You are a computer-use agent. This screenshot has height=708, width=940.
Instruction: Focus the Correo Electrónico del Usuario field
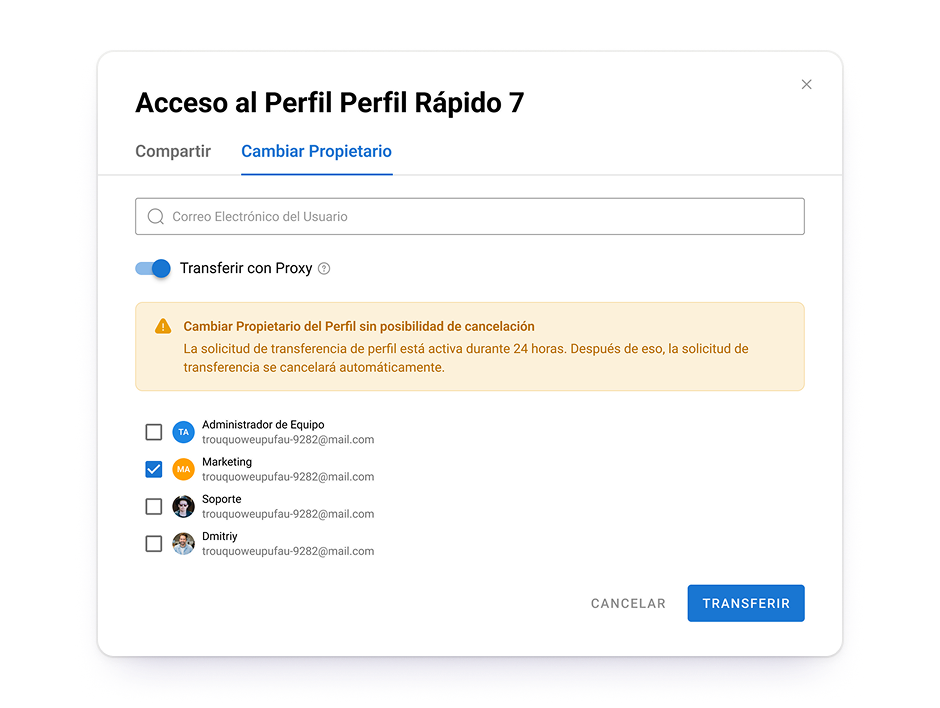tap(480, 217)
